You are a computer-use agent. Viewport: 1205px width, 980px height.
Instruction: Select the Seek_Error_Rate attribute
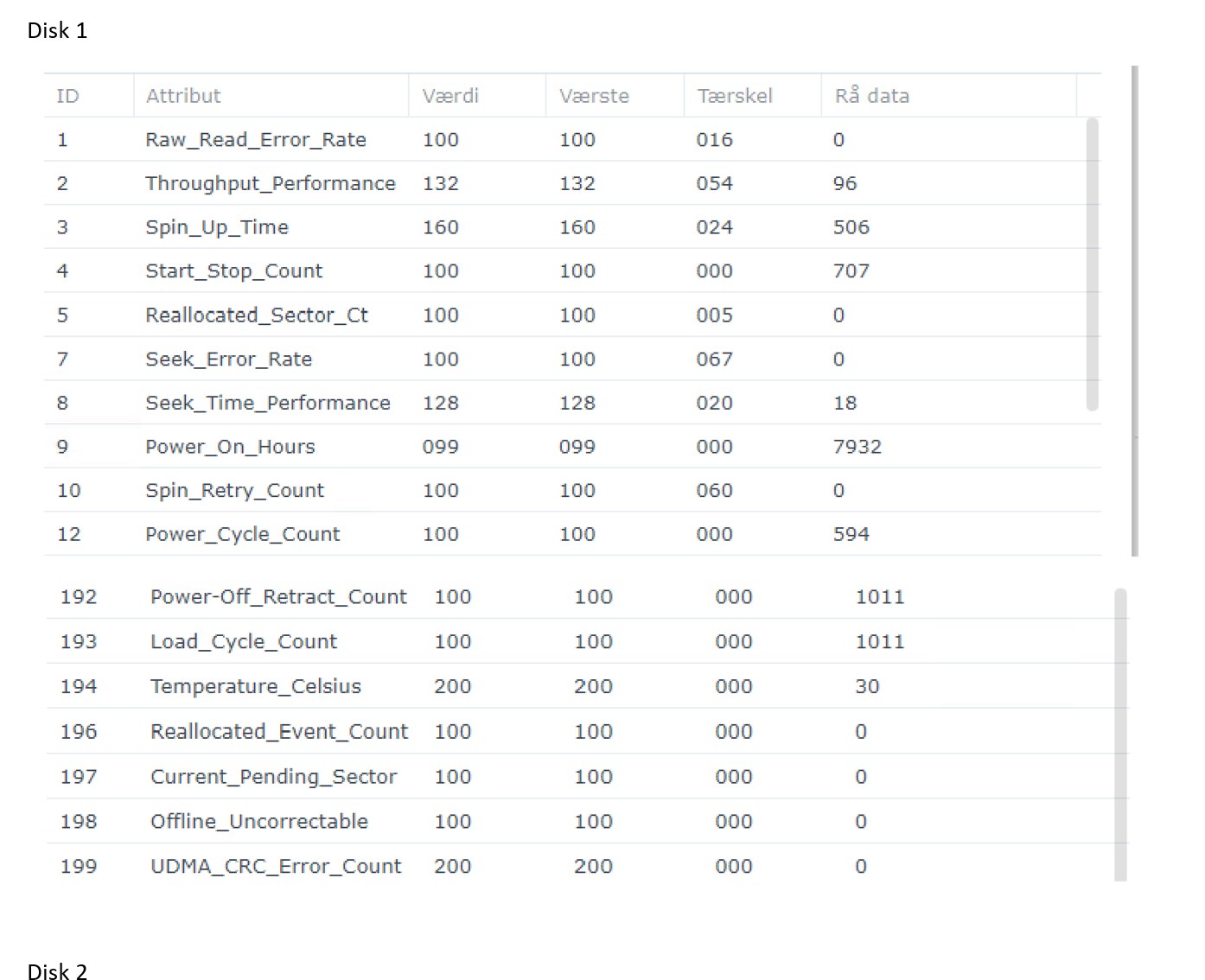[229, 360]
